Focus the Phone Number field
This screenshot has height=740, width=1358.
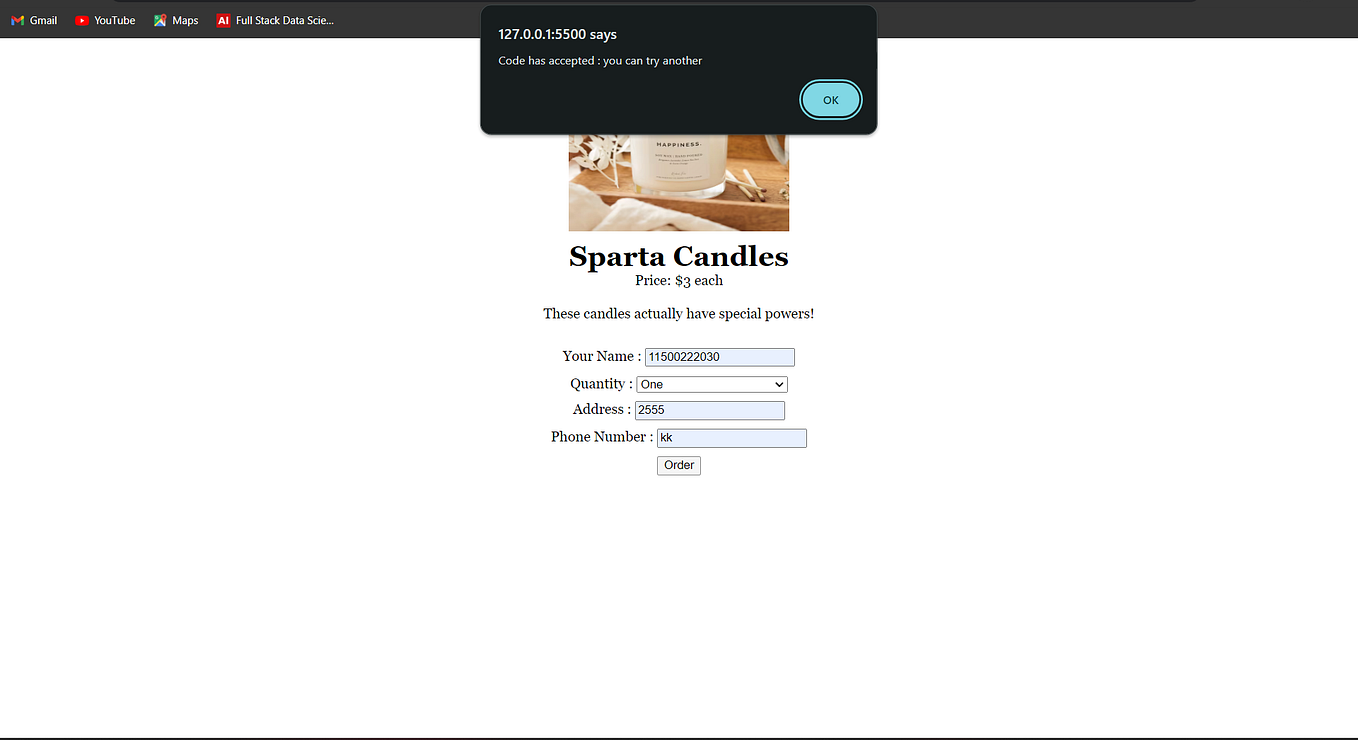(x=731, y=437)
